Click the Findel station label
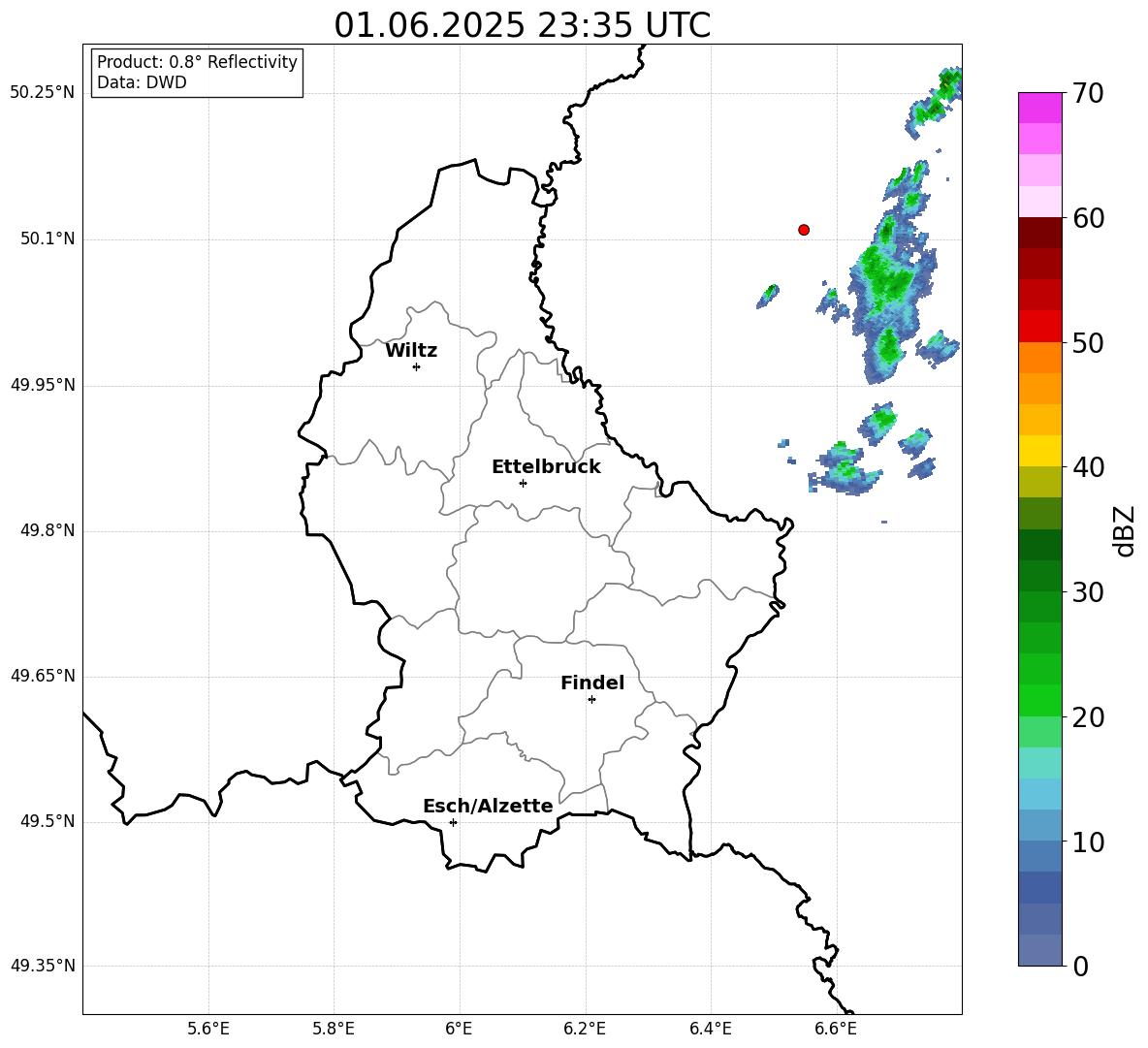Screen dimensions: 1148x1048 (x=592, y=683)
